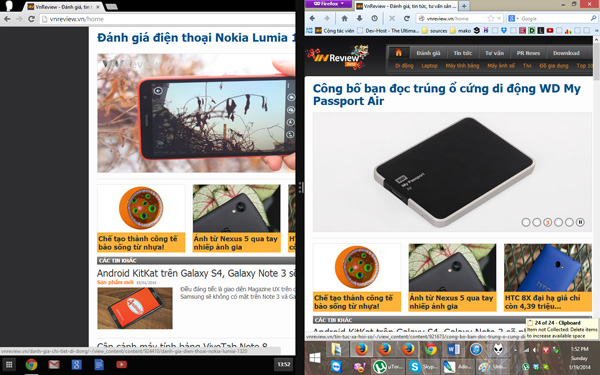Screen dimensions: 600x375
Task: Open Gmail from the Chrome OS shelf
Action: click(x=54, y=365)
